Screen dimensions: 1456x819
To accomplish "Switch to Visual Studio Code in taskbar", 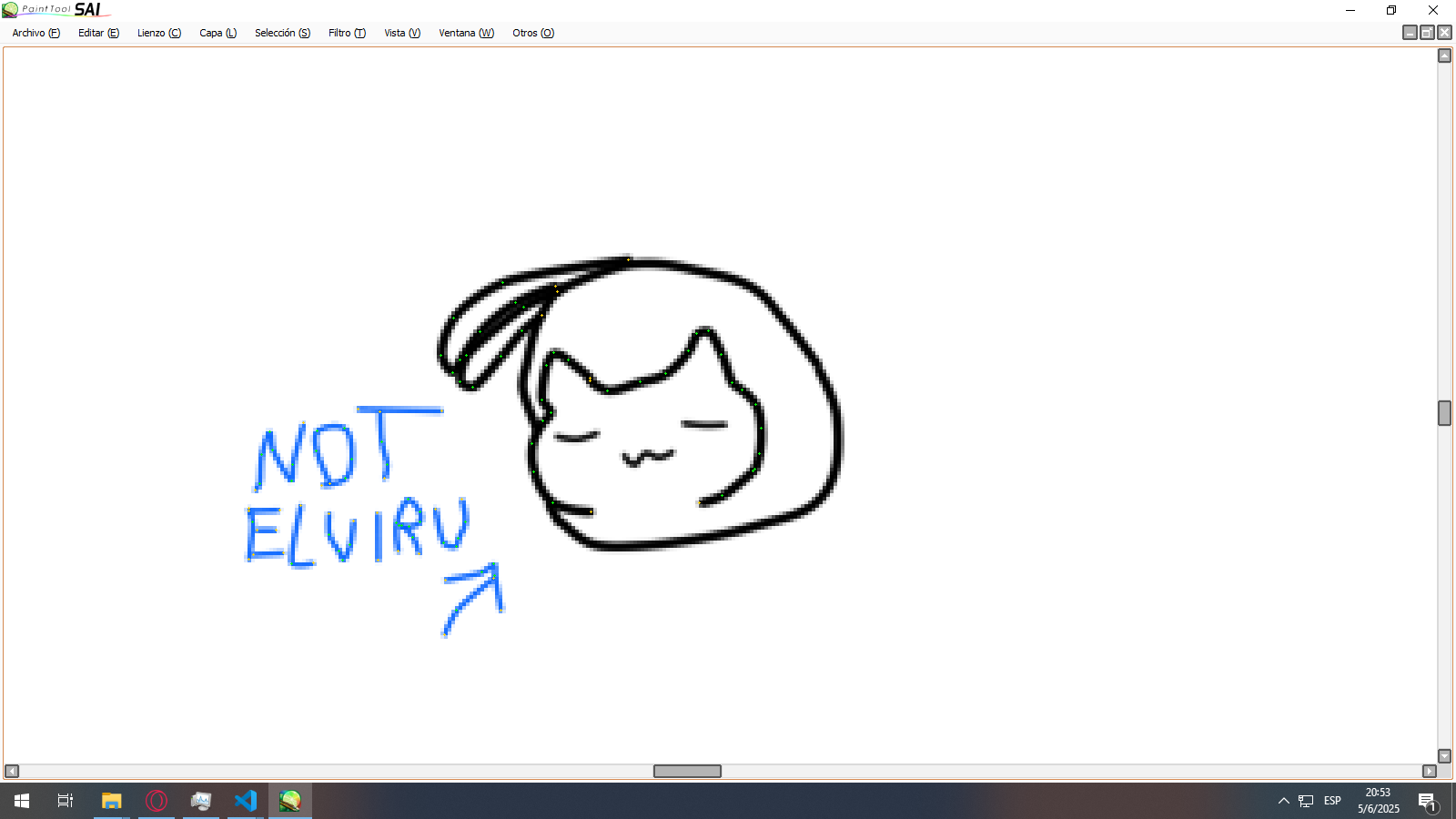I will [246, 801].
